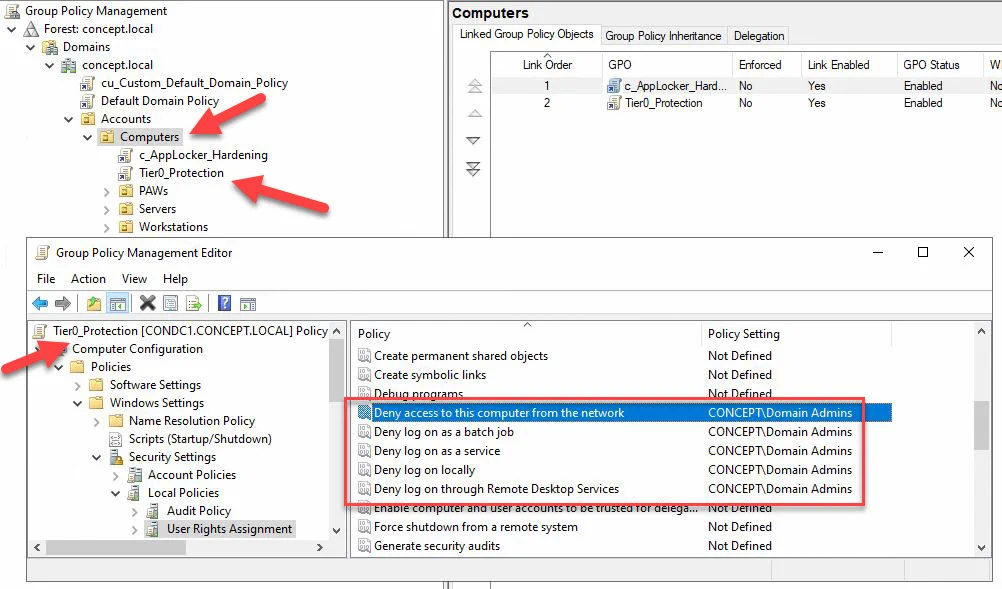Click policy list vertical scrollbar thumb
This screenshot has height=589, width=1002.
982,425
